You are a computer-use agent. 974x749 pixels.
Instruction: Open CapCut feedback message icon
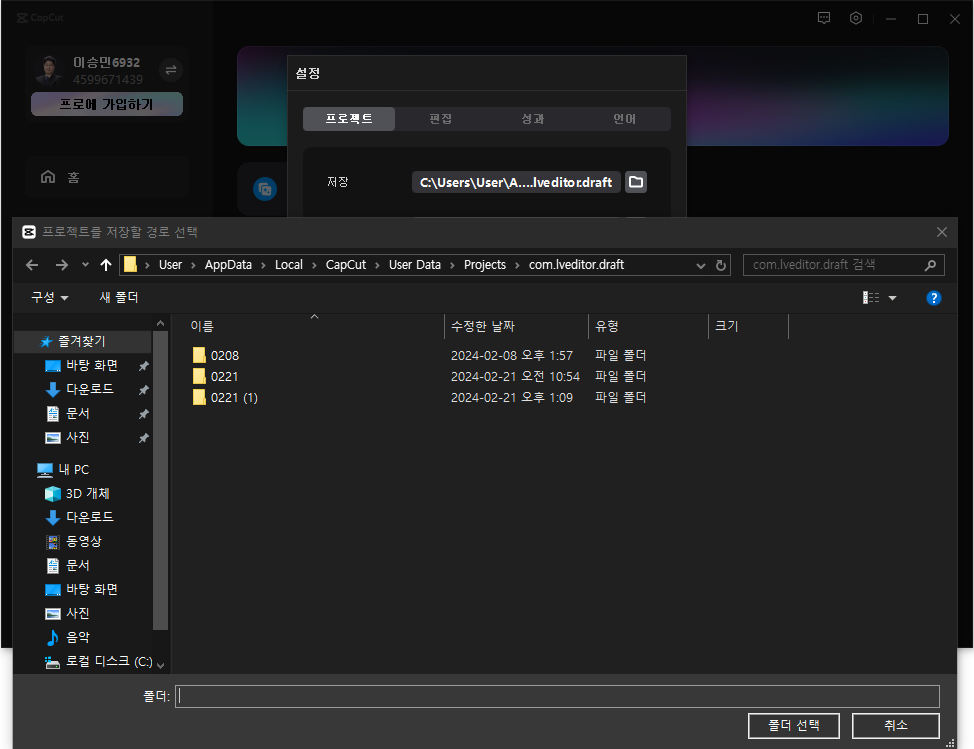click(x=824, y=18)
